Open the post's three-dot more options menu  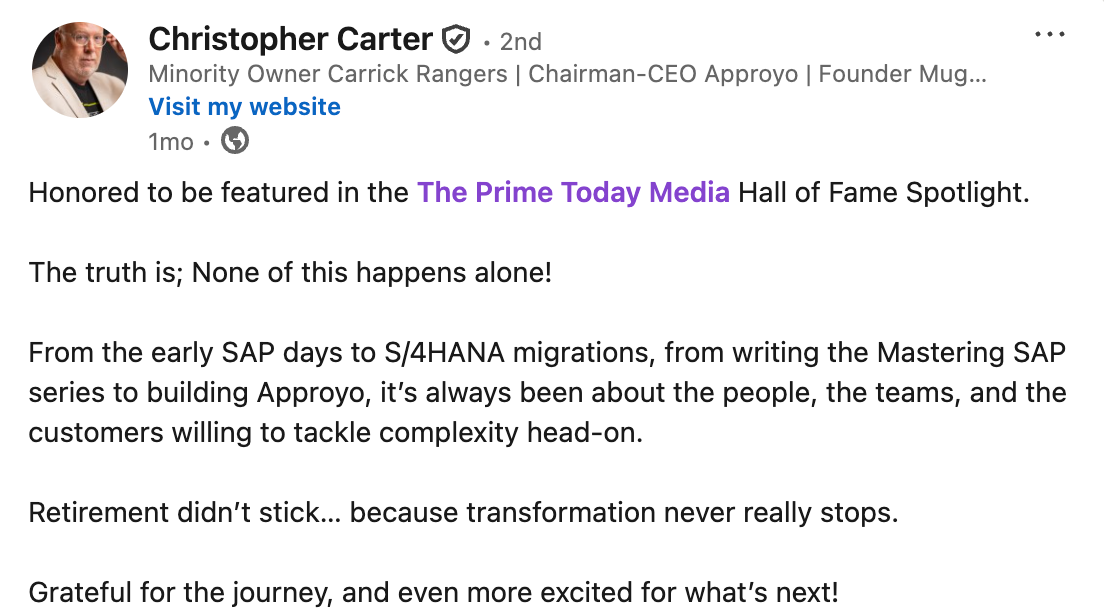point(1050,35)
